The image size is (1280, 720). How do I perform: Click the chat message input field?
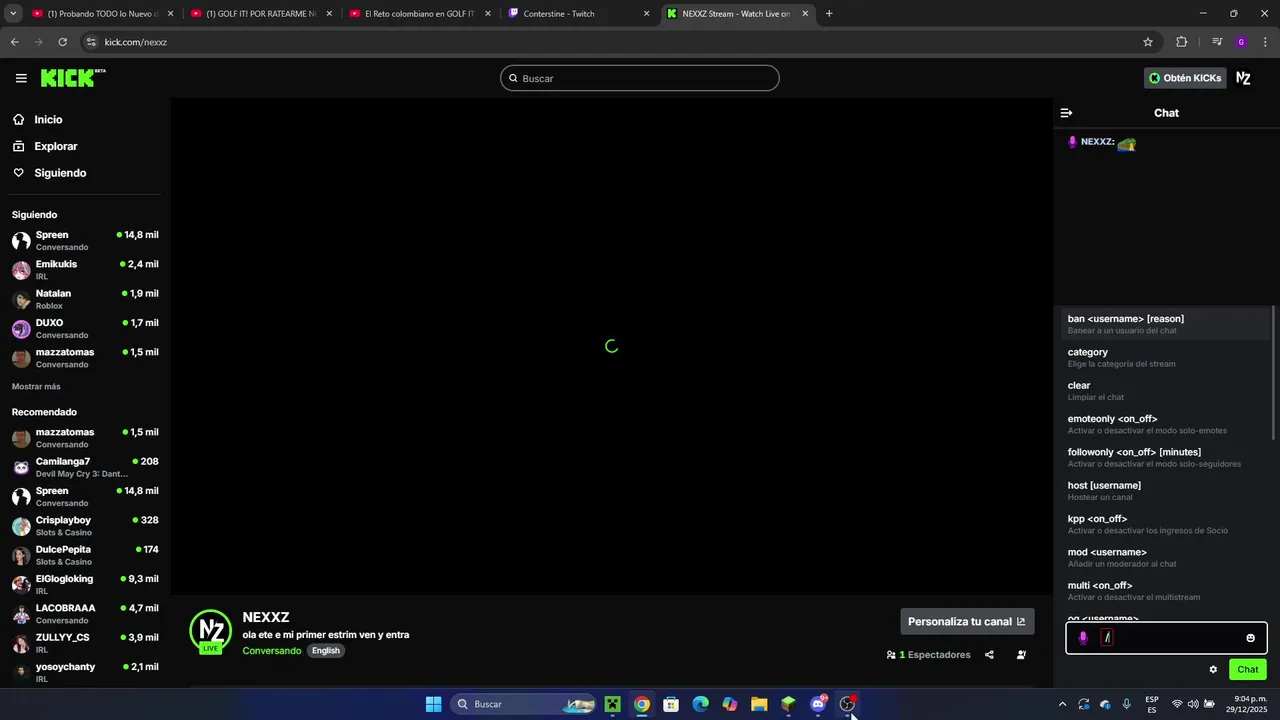click(1166, 638)
